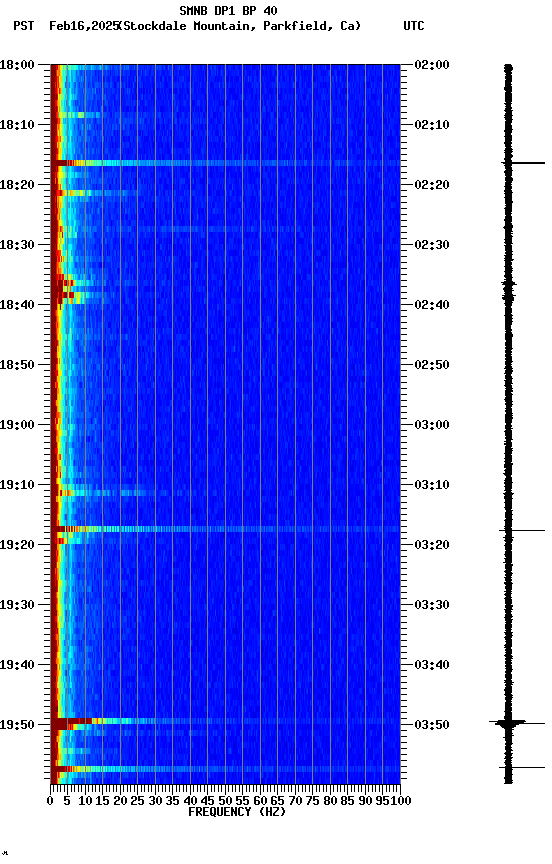This screenshot has width=552, height=864.
Task: Click the UTC time label '03:50'
Action: tap(432, 725)
